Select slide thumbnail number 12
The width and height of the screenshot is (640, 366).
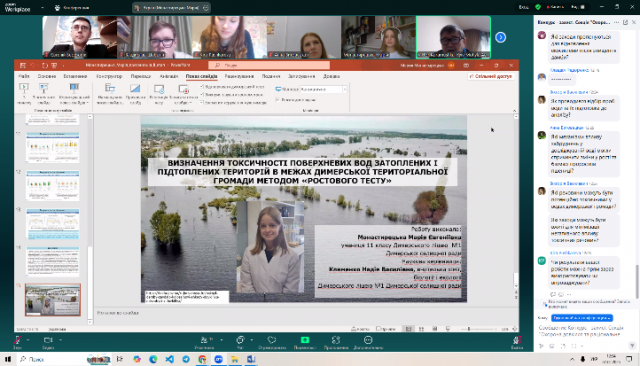pos(53,185)
